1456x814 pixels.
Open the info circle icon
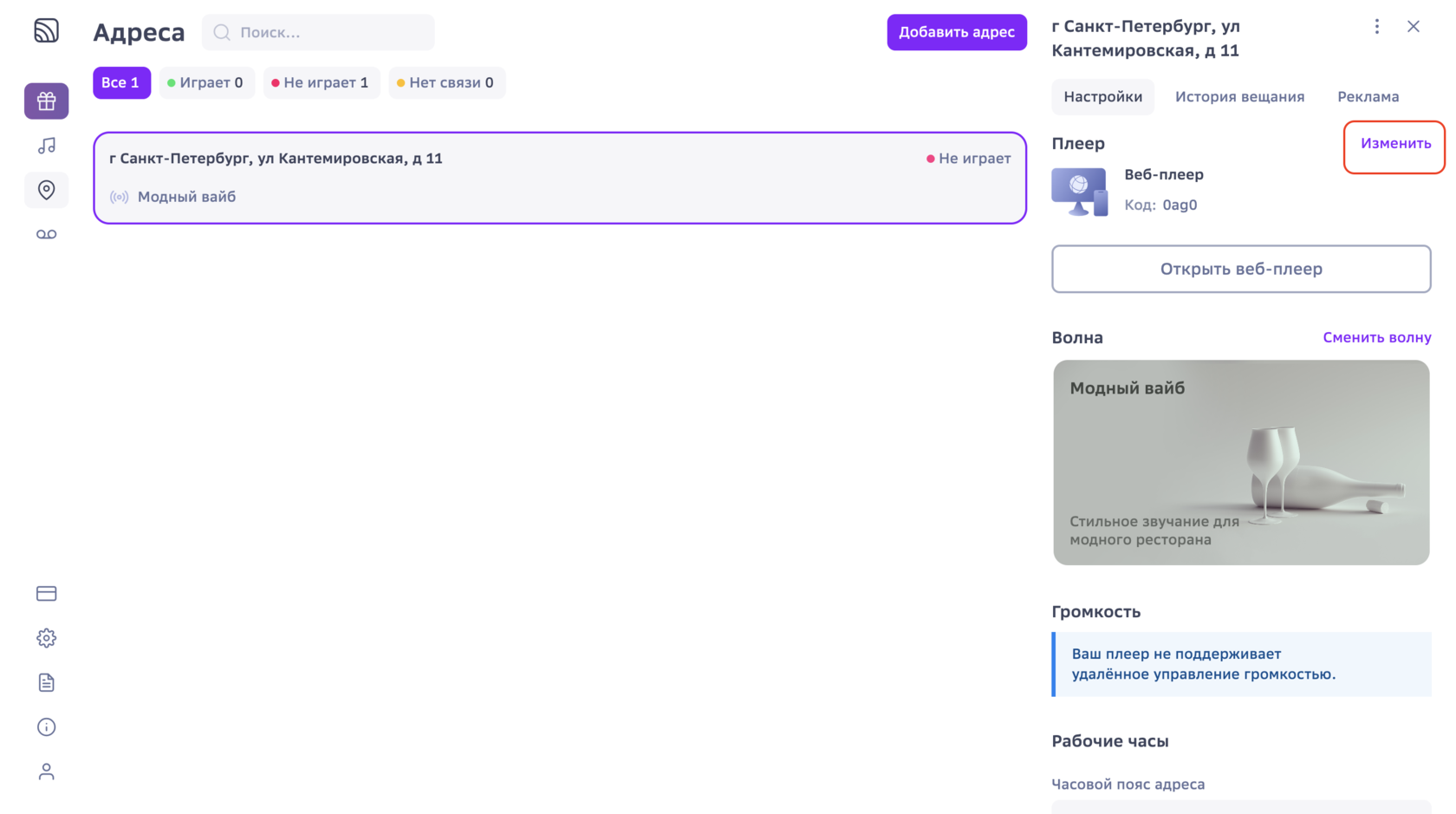pos(46,727)
